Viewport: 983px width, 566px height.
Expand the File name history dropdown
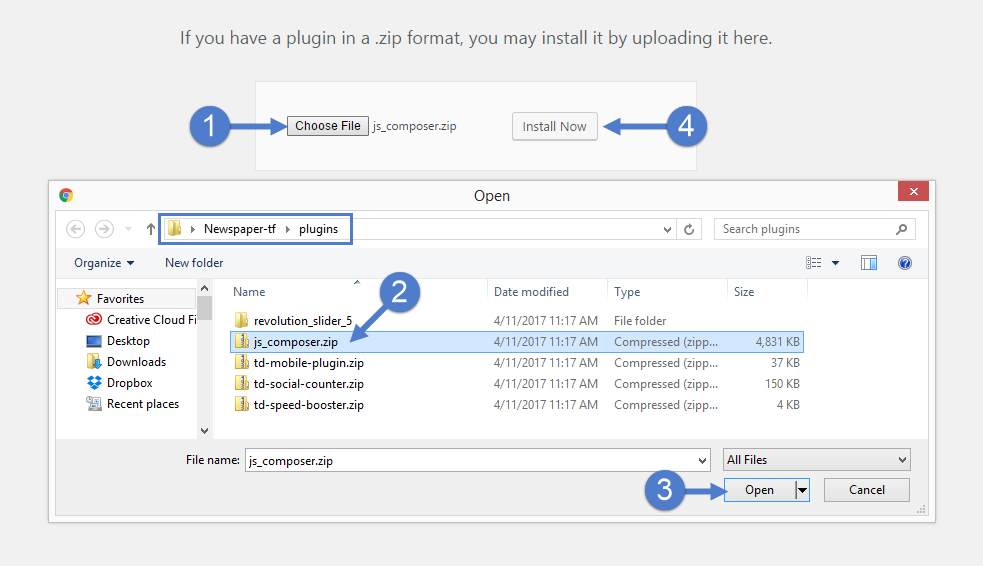(x=702, y=461)
